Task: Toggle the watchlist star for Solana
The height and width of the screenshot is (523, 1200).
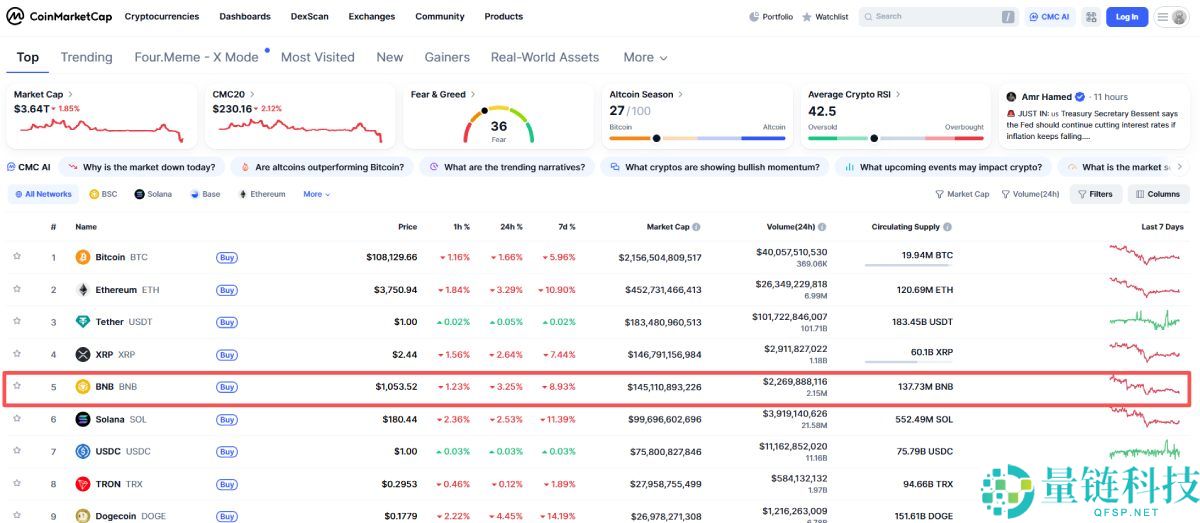Action: pos(17,419)
